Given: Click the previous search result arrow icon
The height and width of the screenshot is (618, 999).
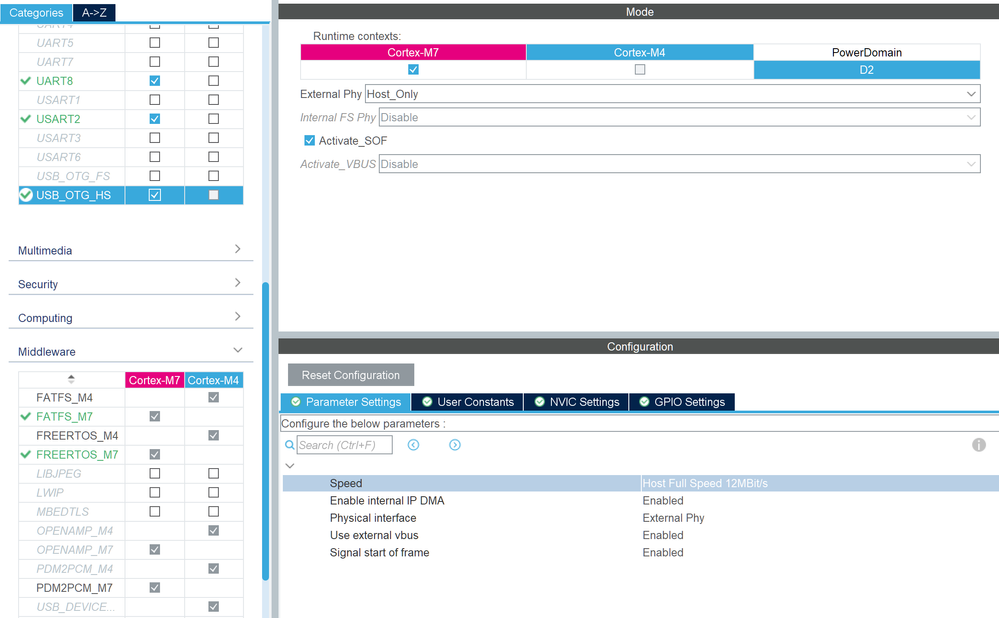Looking at the screenshot, I should [x=413, y=445].
